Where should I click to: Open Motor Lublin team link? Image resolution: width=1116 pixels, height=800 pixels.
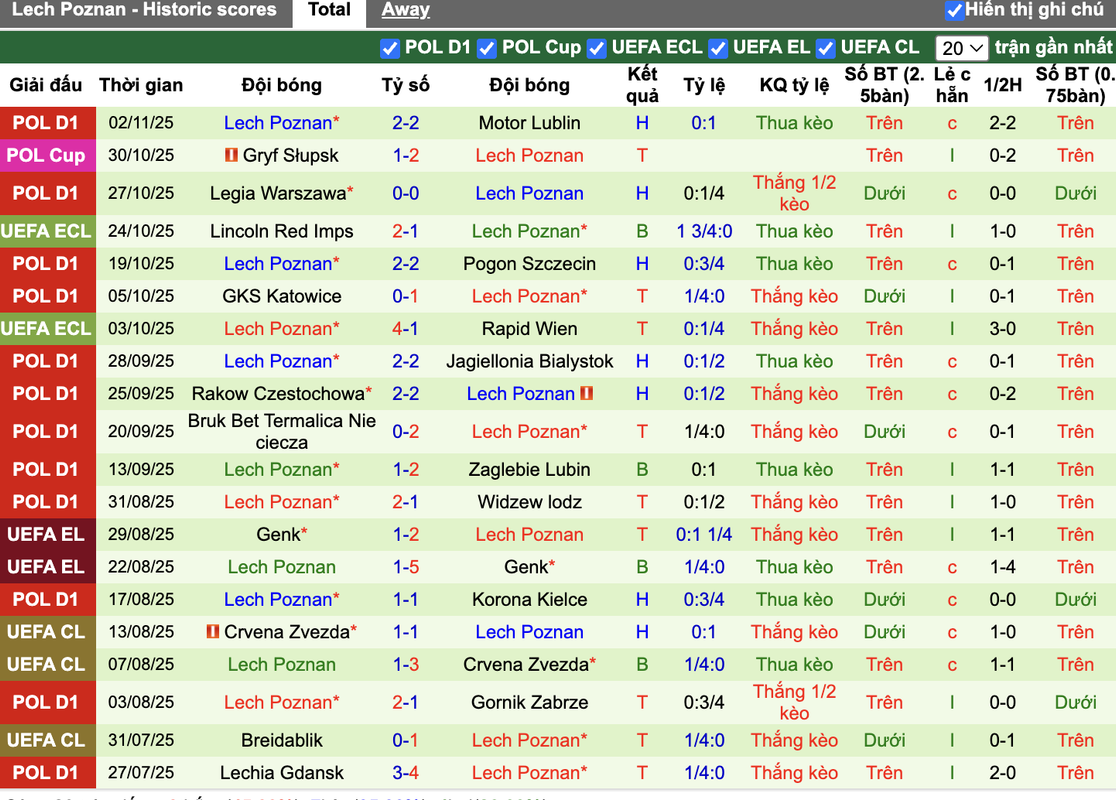pos(530,123)
